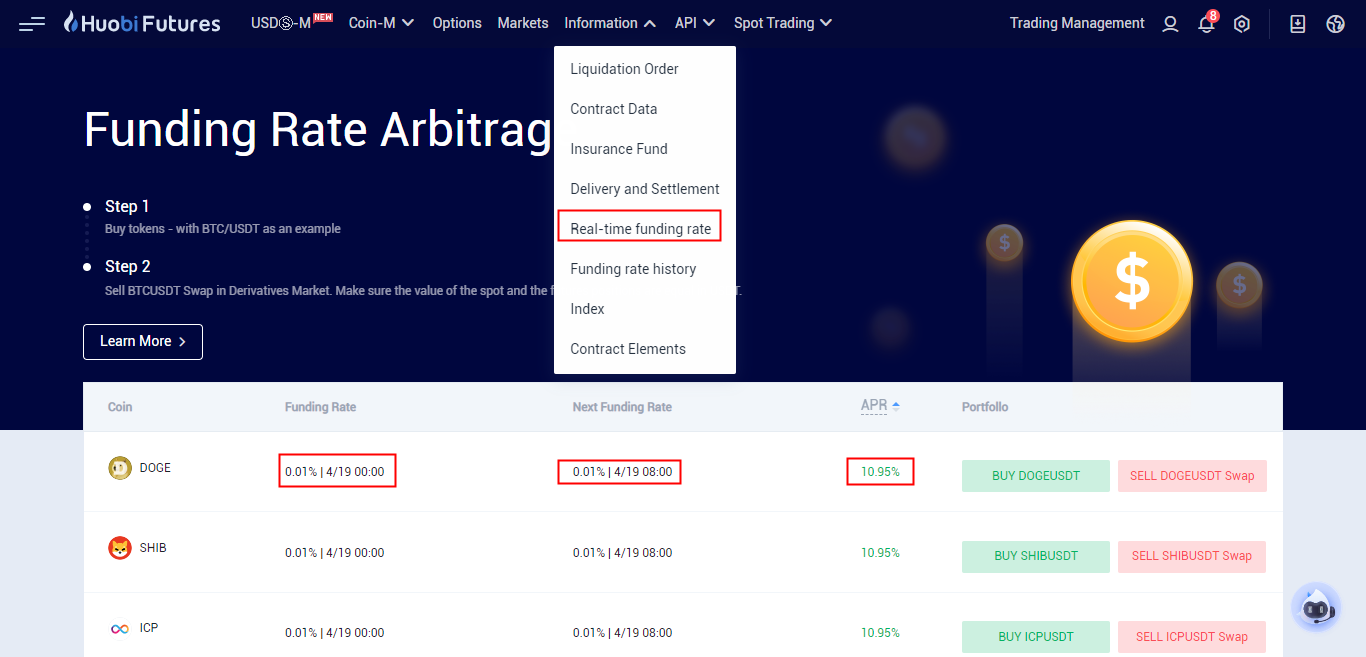Open the hamburger side menu icon
Image resolution: width=1366 pixels, height=657 pixels.
point(32,23)
